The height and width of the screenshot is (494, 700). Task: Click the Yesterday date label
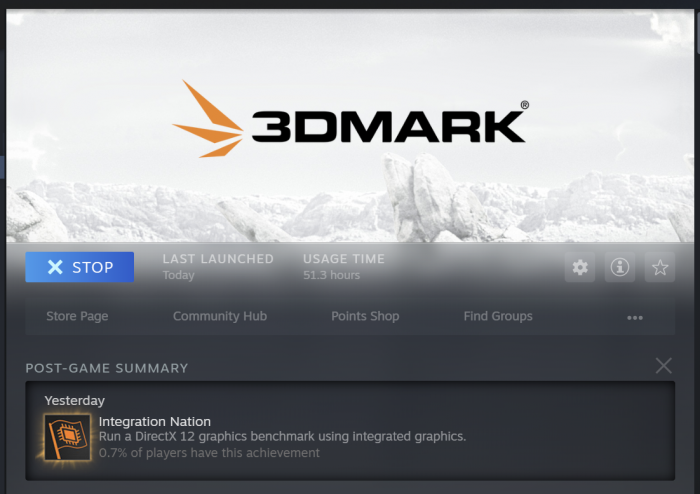pos(75,400)
